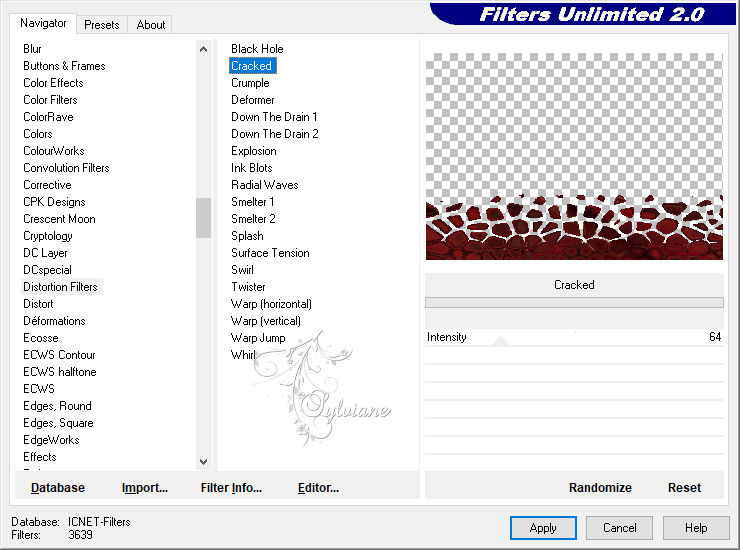This screenshot has height=550, width=740.
Task: Open the Editor... button
Action: tap(318, 488)
